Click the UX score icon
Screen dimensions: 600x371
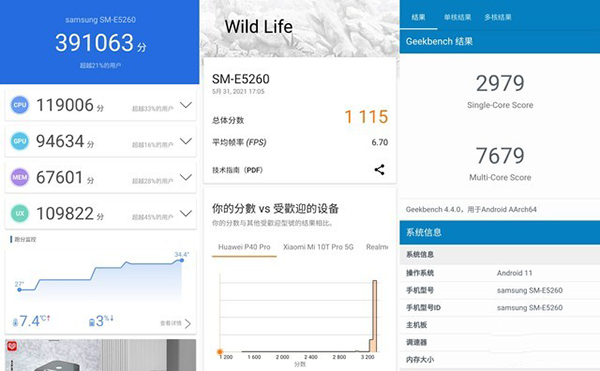click(20, 213)
